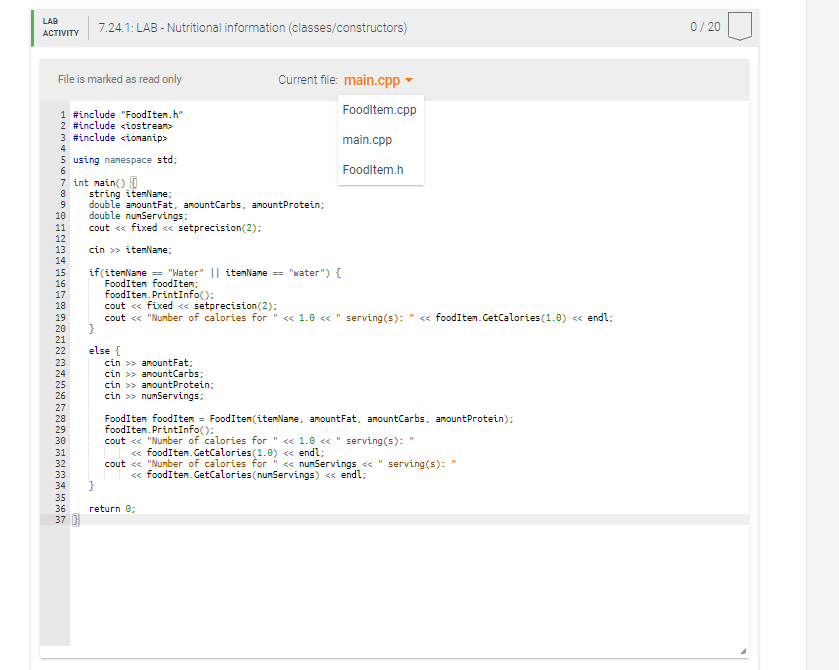Click the 7.24.1 LAB Nutritional information title
Viewport: 839px width, 670px height.
click(x=253, y=28)
